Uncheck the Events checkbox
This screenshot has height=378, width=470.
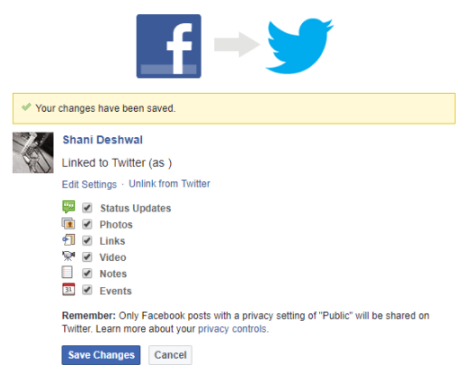pos(87,290)
